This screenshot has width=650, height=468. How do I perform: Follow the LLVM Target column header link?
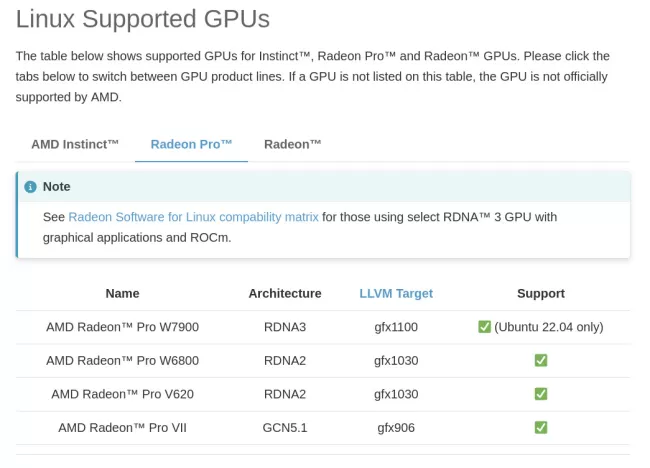point(396,293)
